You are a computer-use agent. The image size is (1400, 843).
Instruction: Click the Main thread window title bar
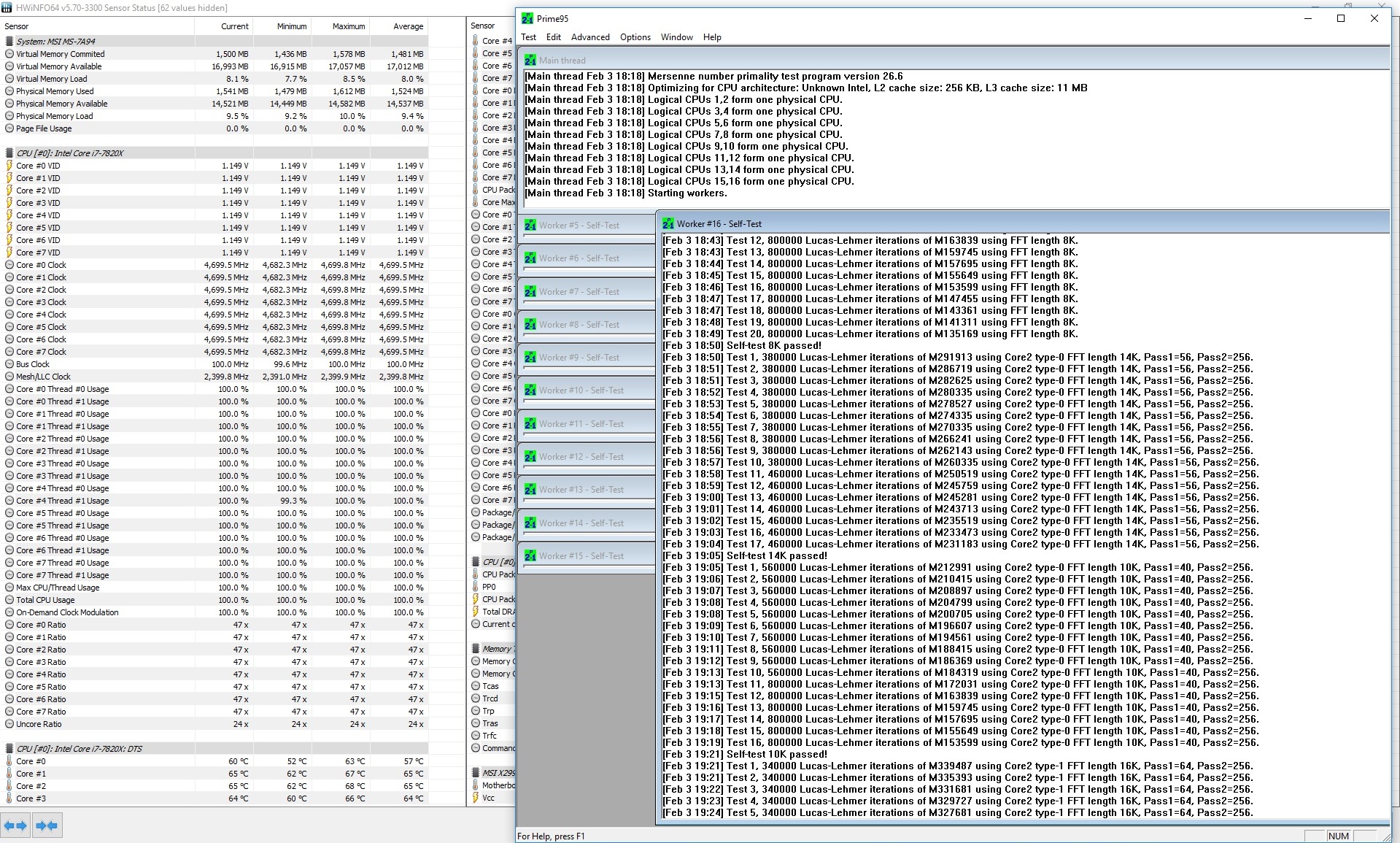(954, 60)
